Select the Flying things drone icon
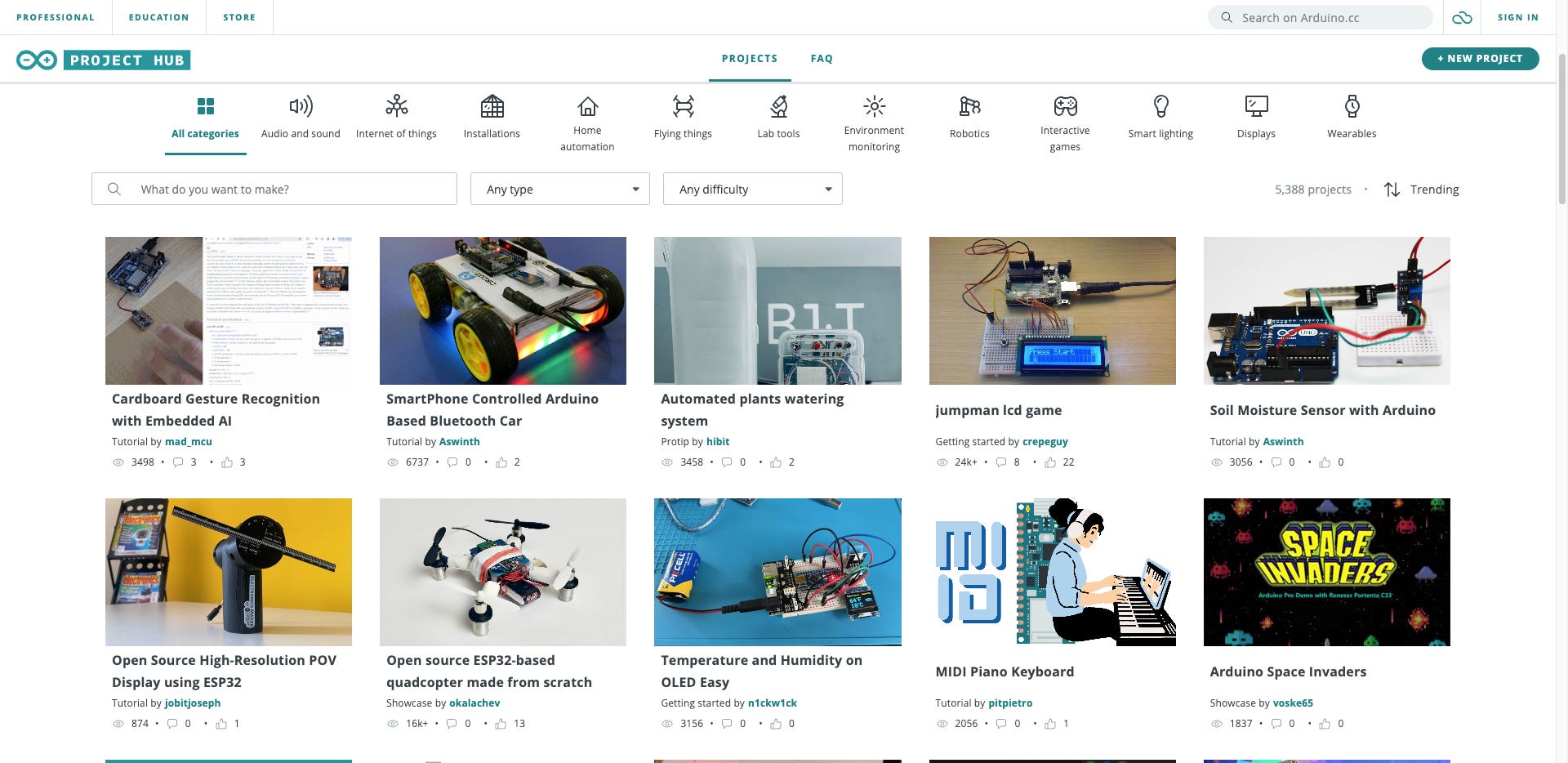This screenshot has width=1568, height=763. [683, 106]
